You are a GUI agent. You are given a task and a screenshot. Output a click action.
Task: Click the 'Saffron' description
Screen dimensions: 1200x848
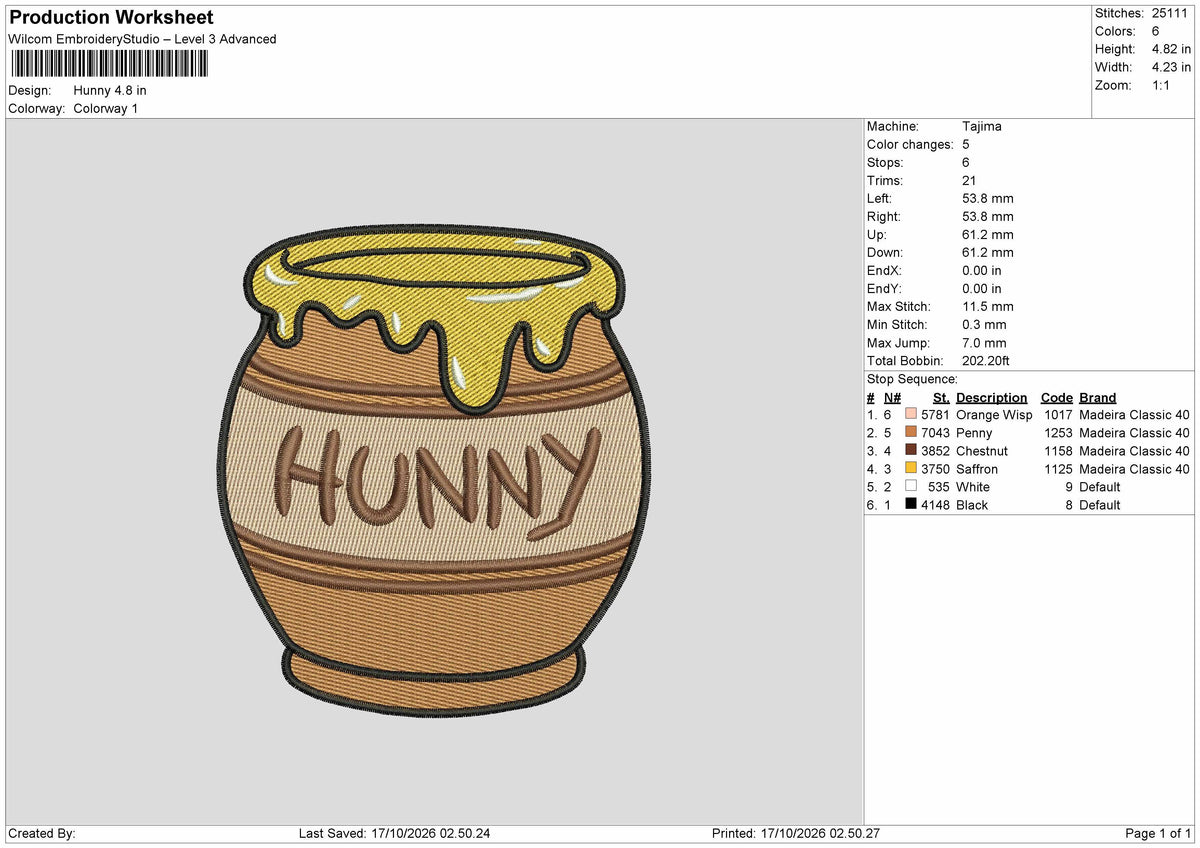coord(977,468)
